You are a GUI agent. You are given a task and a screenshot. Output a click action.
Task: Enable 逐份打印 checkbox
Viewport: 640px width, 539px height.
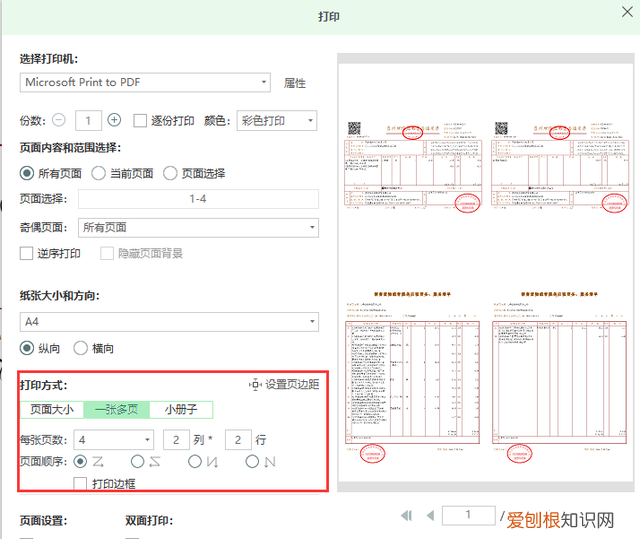[140, 121]
